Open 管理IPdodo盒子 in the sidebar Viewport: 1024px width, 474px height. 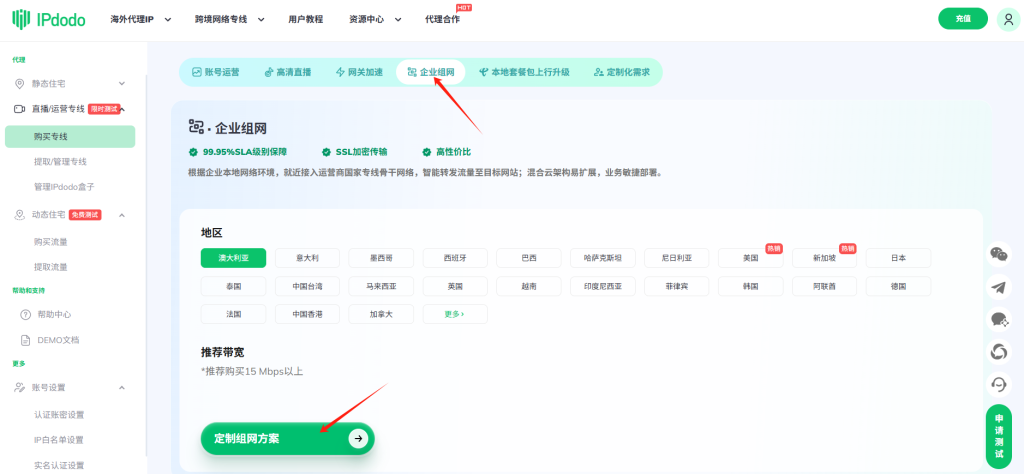click(x=64, y=187)
